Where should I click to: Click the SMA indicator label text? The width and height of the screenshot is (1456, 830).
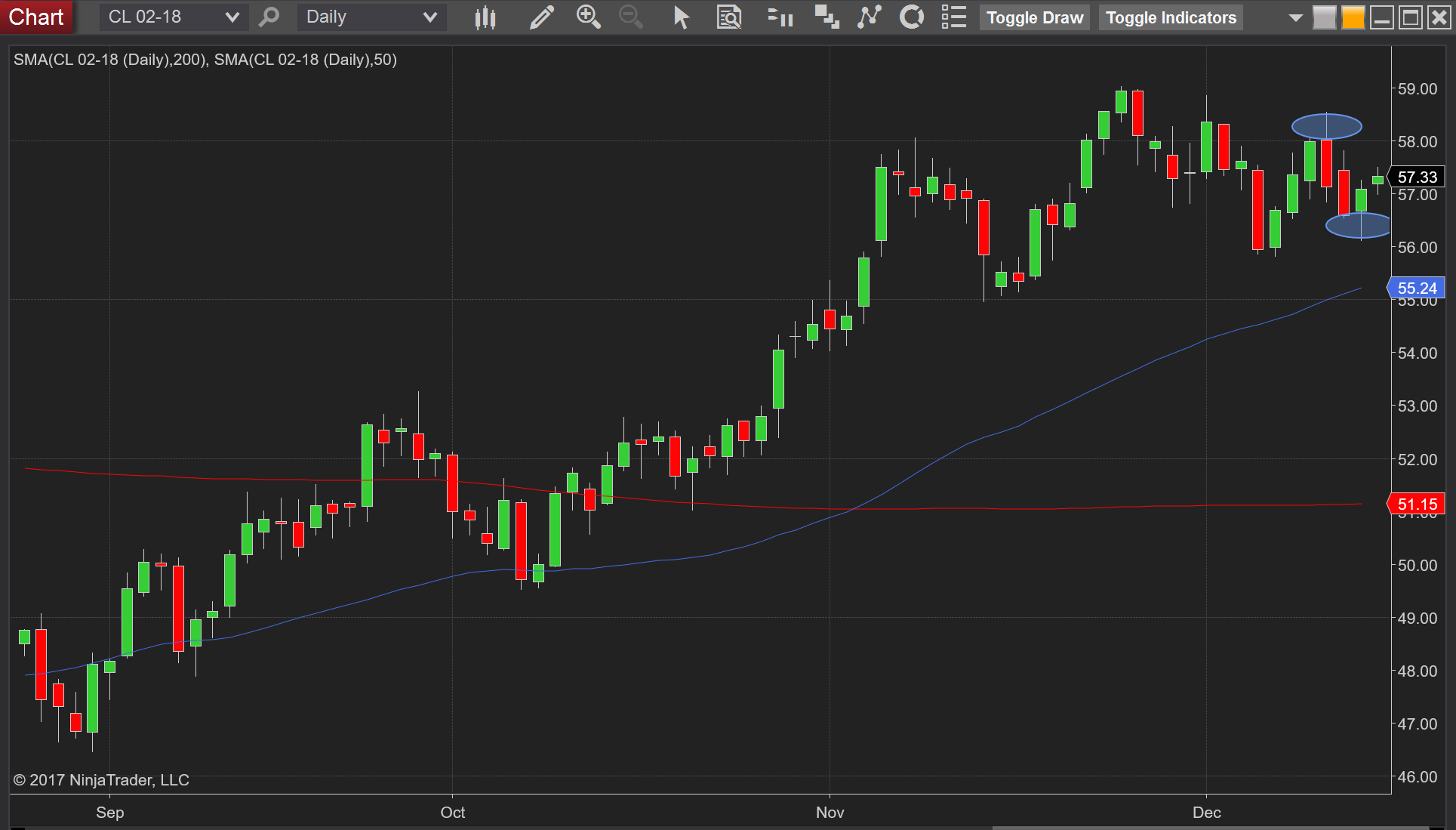tap(205, 60)
